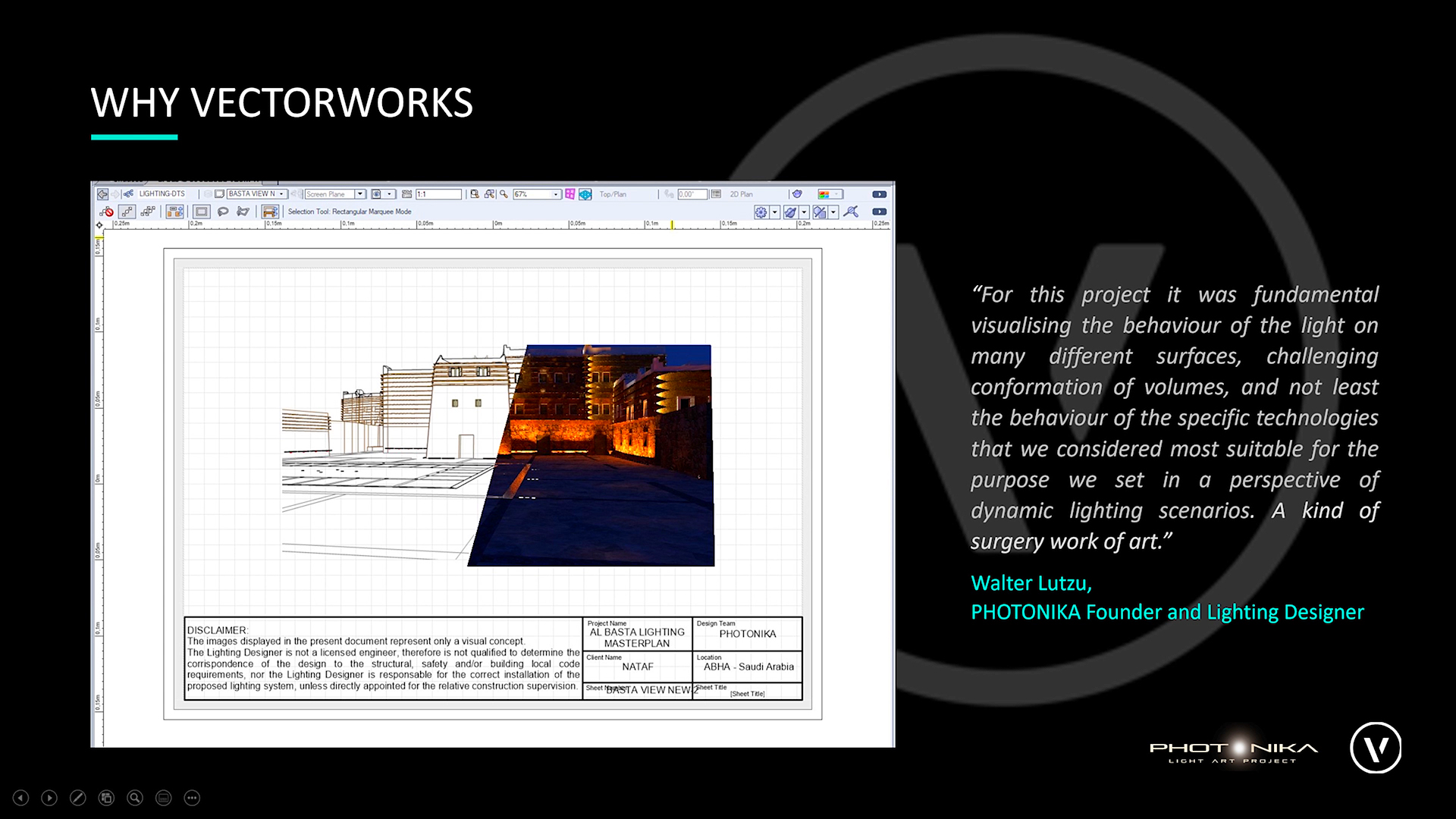Expand the Screen Plane dropdown arrow
This screenshot has width=1456, height=819.
click(360, 194)
